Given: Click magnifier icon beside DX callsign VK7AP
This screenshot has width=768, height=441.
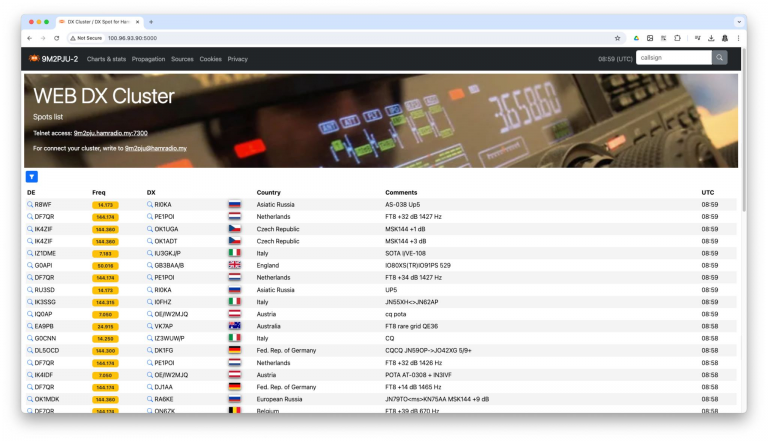Looking at the screenshot, I should (x=150, y=326).
